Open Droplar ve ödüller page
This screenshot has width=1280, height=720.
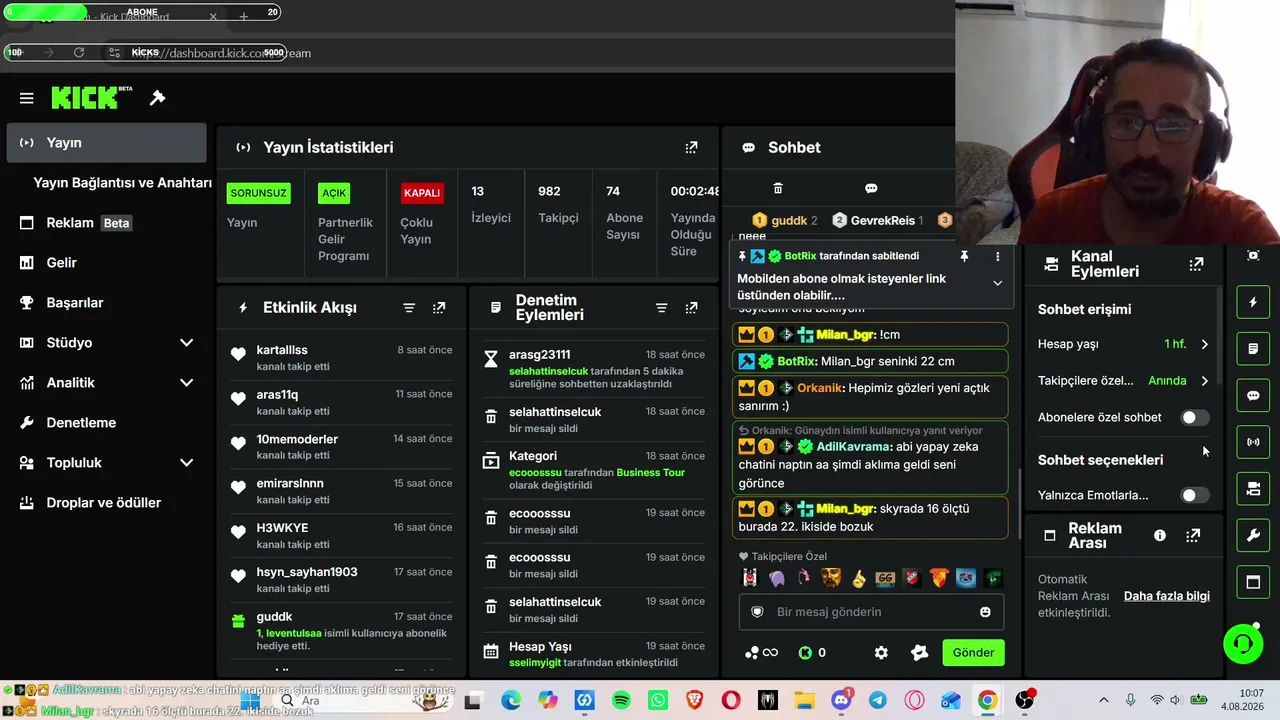pyautogui.click(x=106, y=503)
